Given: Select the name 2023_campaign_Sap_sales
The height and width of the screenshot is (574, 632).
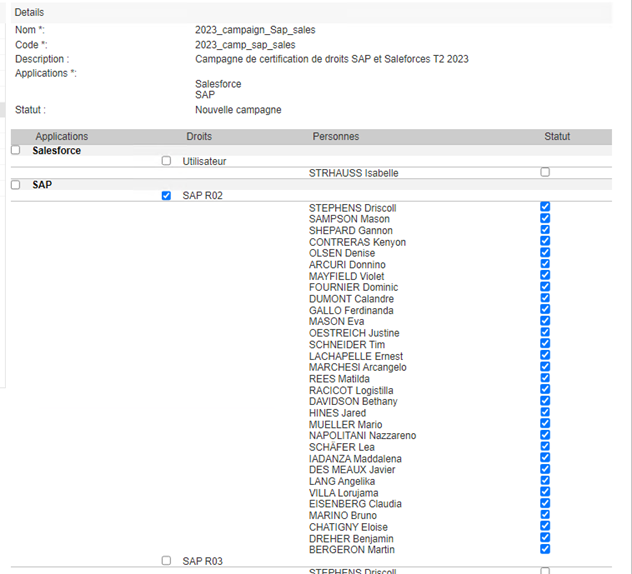Looking at the screenshot, I should 255,30.
